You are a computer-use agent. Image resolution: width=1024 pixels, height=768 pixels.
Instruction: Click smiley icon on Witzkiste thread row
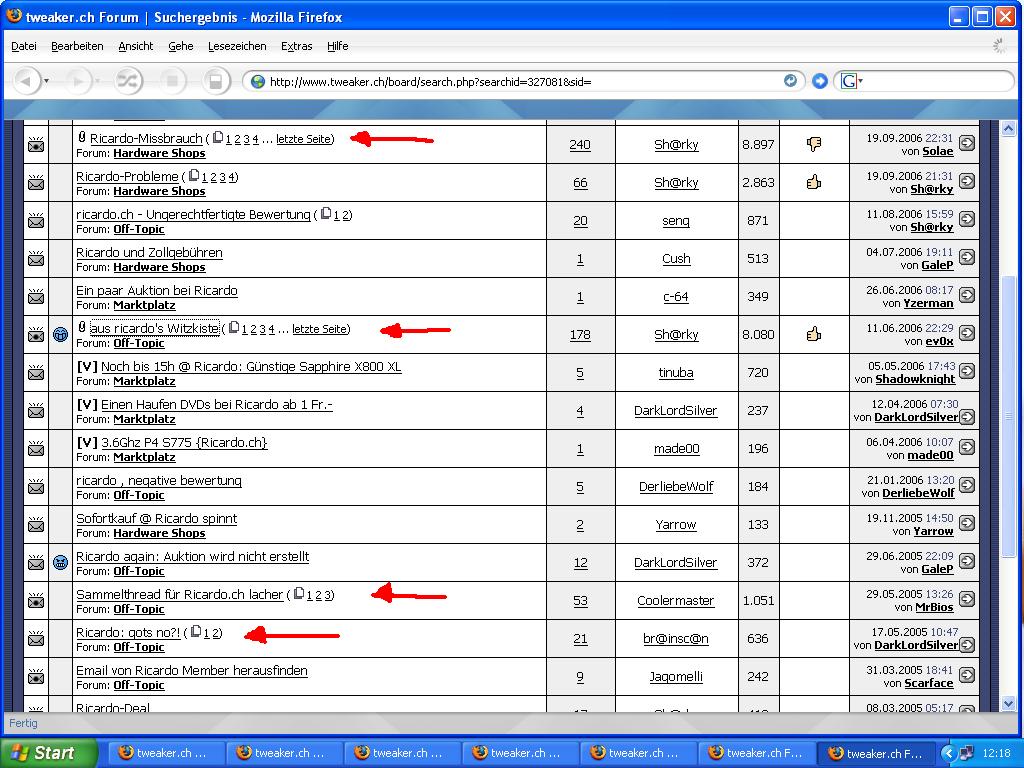pyautogui.click(x=60, y=334)
